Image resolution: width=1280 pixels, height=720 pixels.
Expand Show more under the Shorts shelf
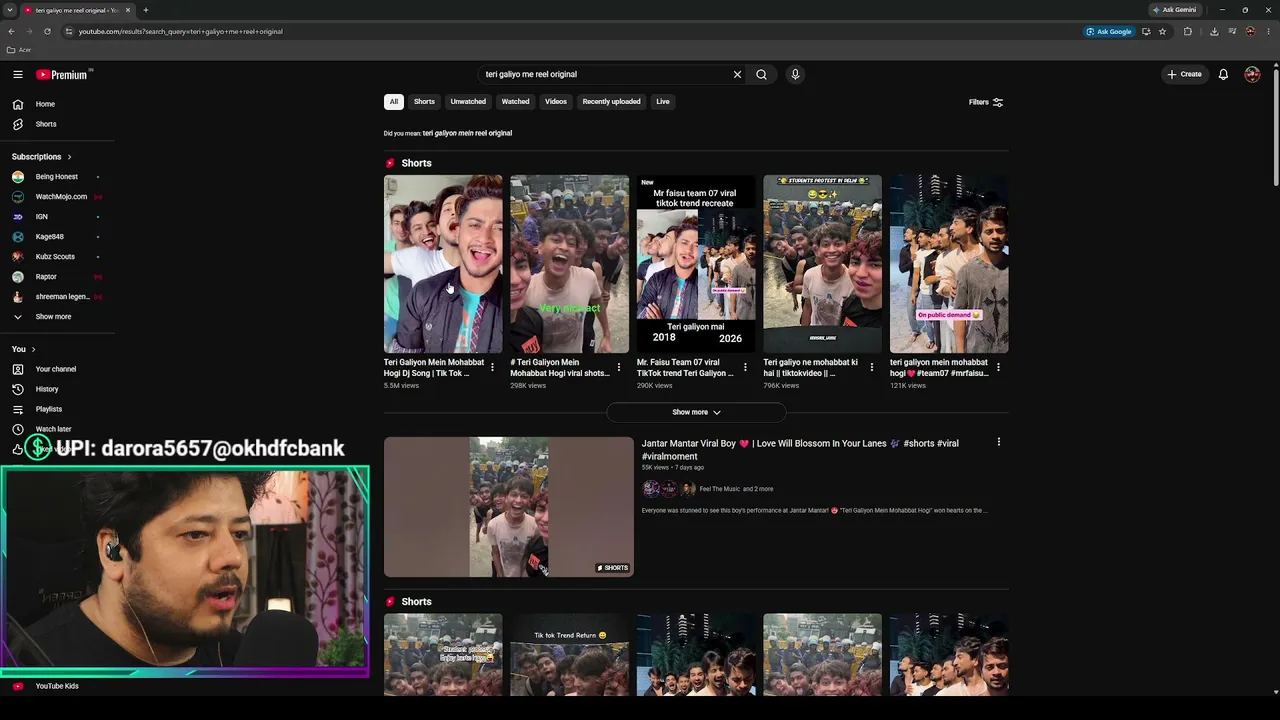[696, 412]
